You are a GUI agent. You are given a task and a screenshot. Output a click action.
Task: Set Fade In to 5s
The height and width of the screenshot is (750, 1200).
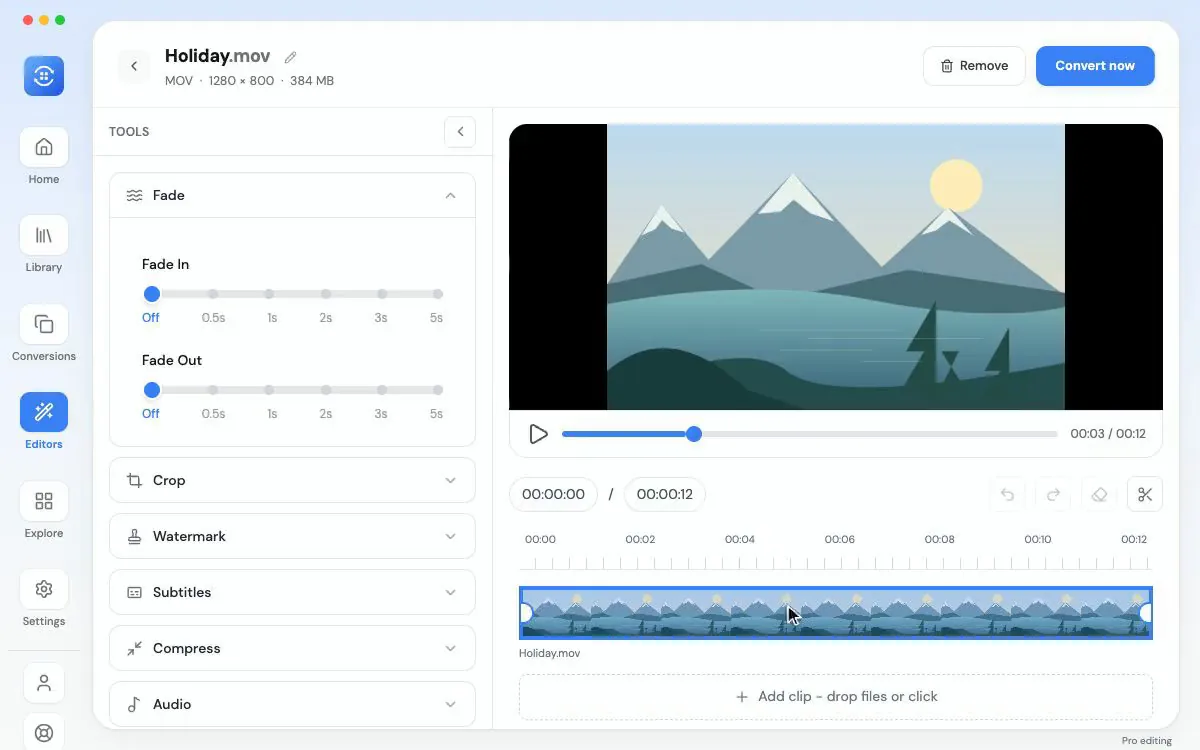pyautogui.click(x=438, y=294)
